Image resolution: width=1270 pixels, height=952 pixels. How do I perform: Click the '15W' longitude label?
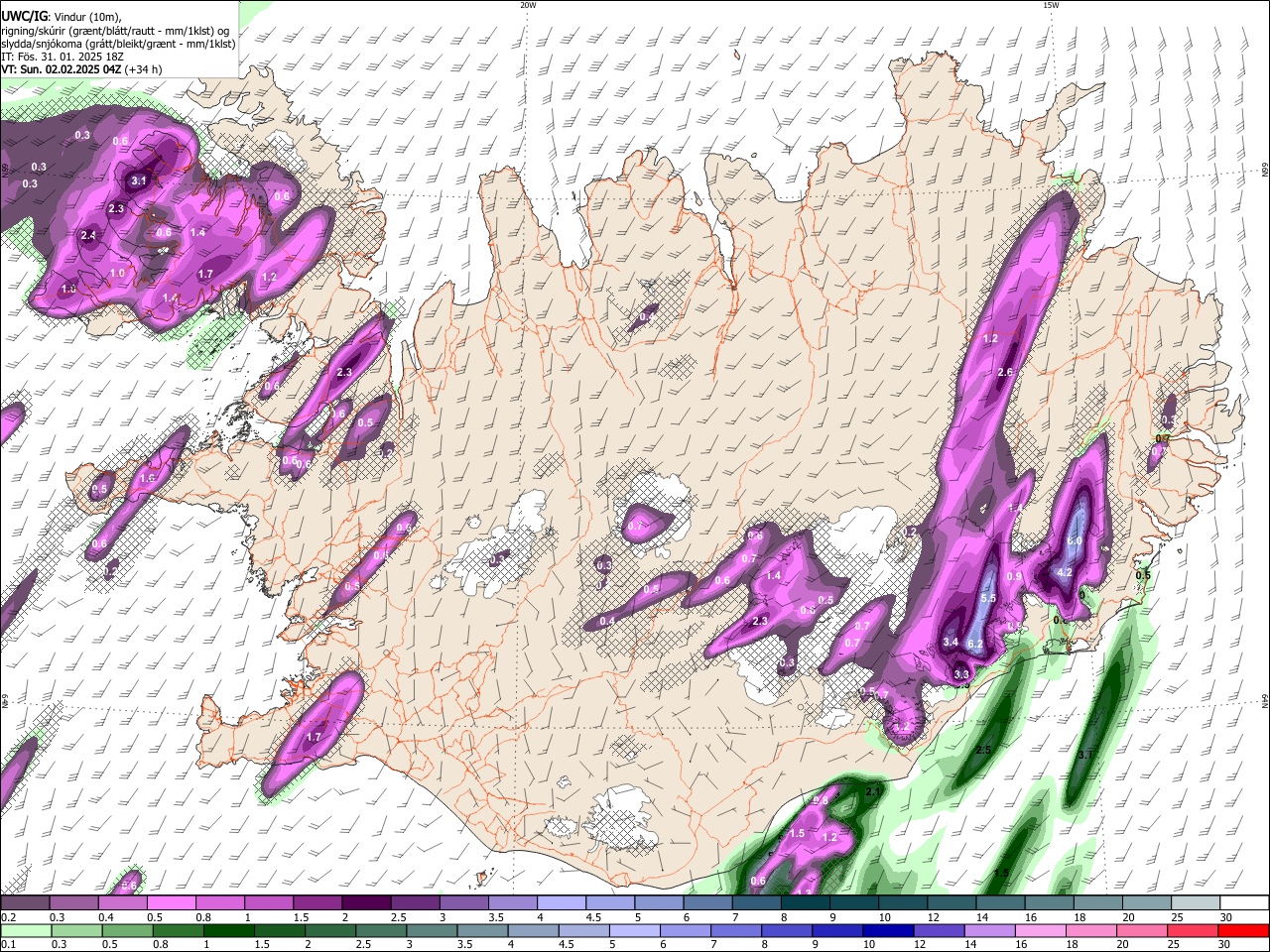1051,5
